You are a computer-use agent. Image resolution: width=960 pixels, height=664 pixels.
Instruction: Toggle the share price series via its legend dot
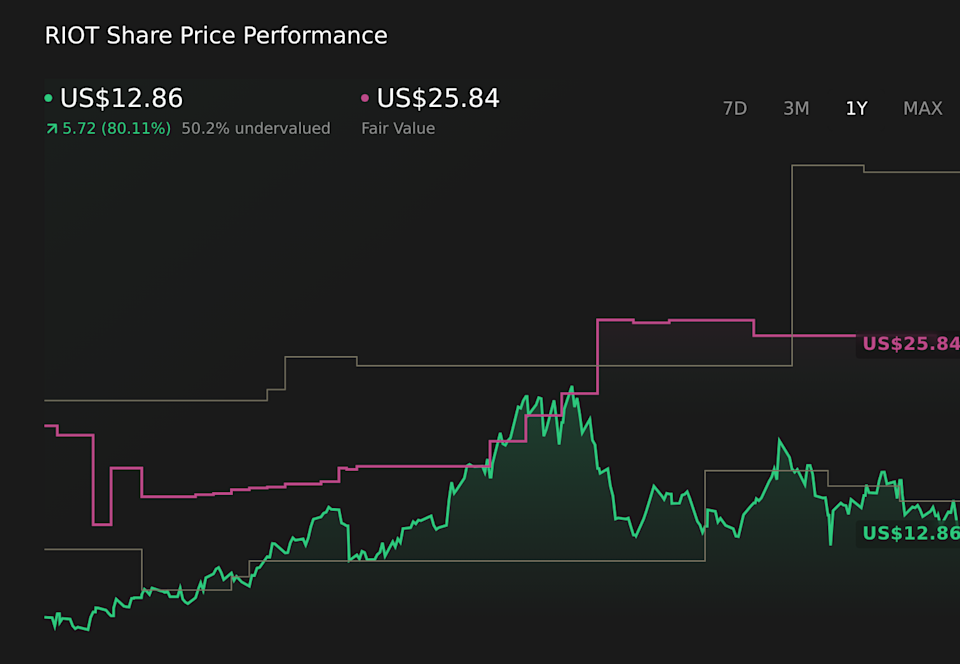tap(49, 98)
